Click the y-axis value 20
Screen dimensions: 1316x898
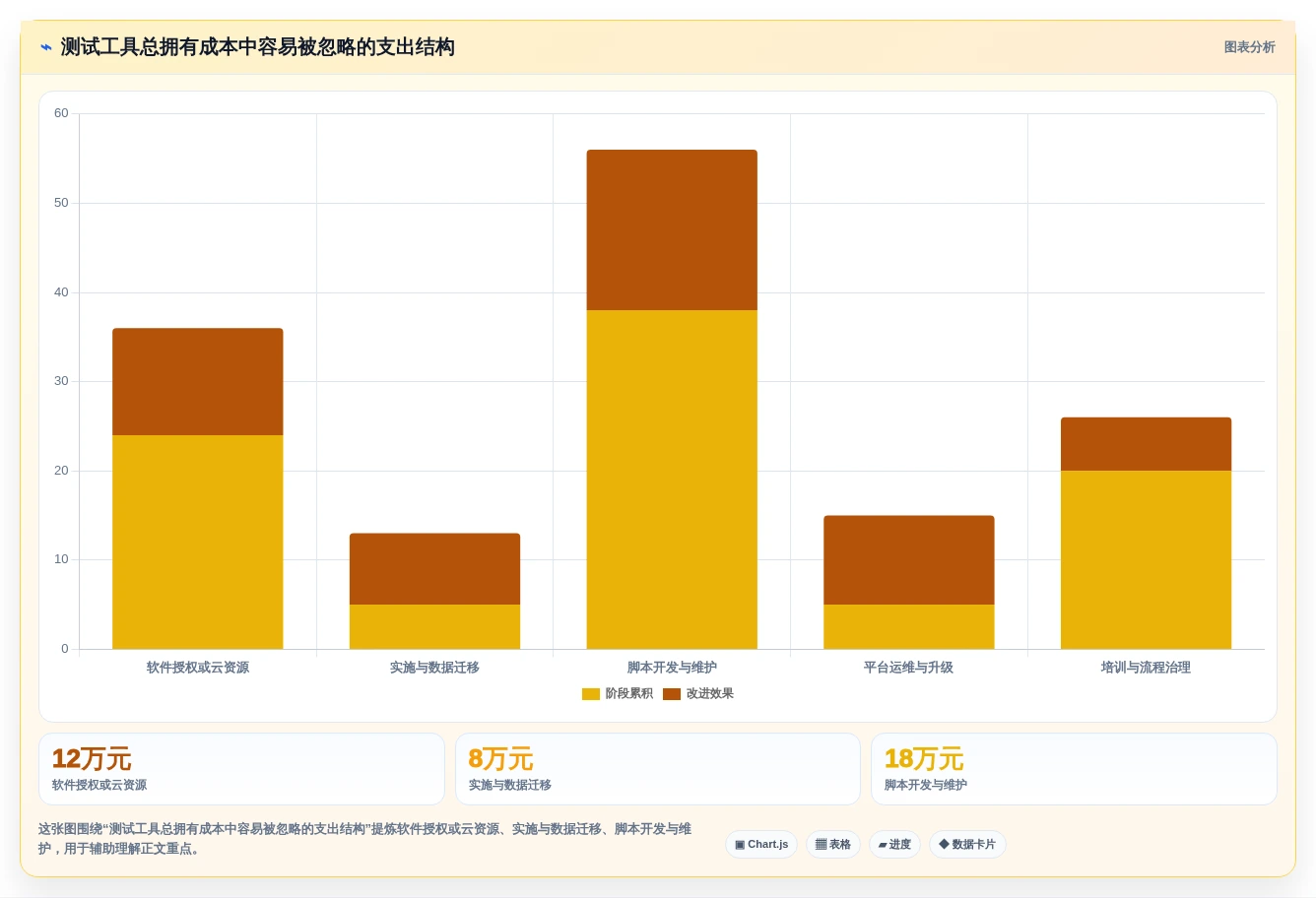coord(61,471)
